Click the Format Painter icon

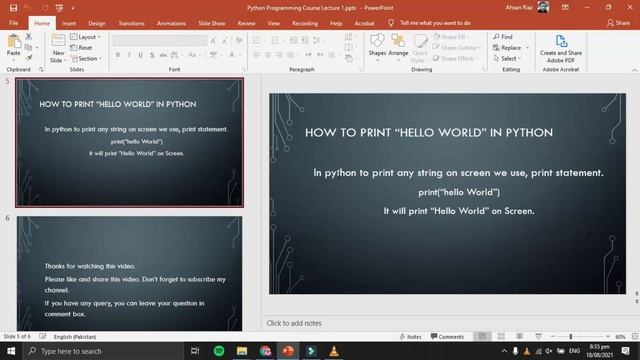pos(29,58)
